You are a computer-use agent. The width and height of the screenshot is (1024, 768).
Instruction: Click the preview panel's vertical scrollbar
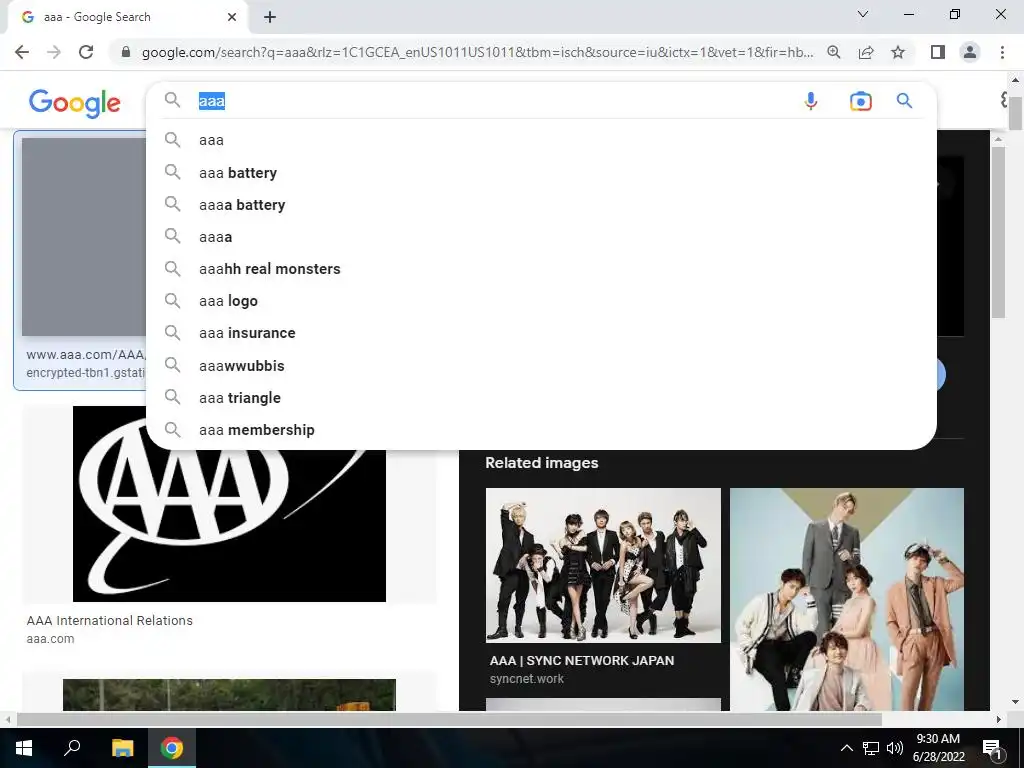998,232
